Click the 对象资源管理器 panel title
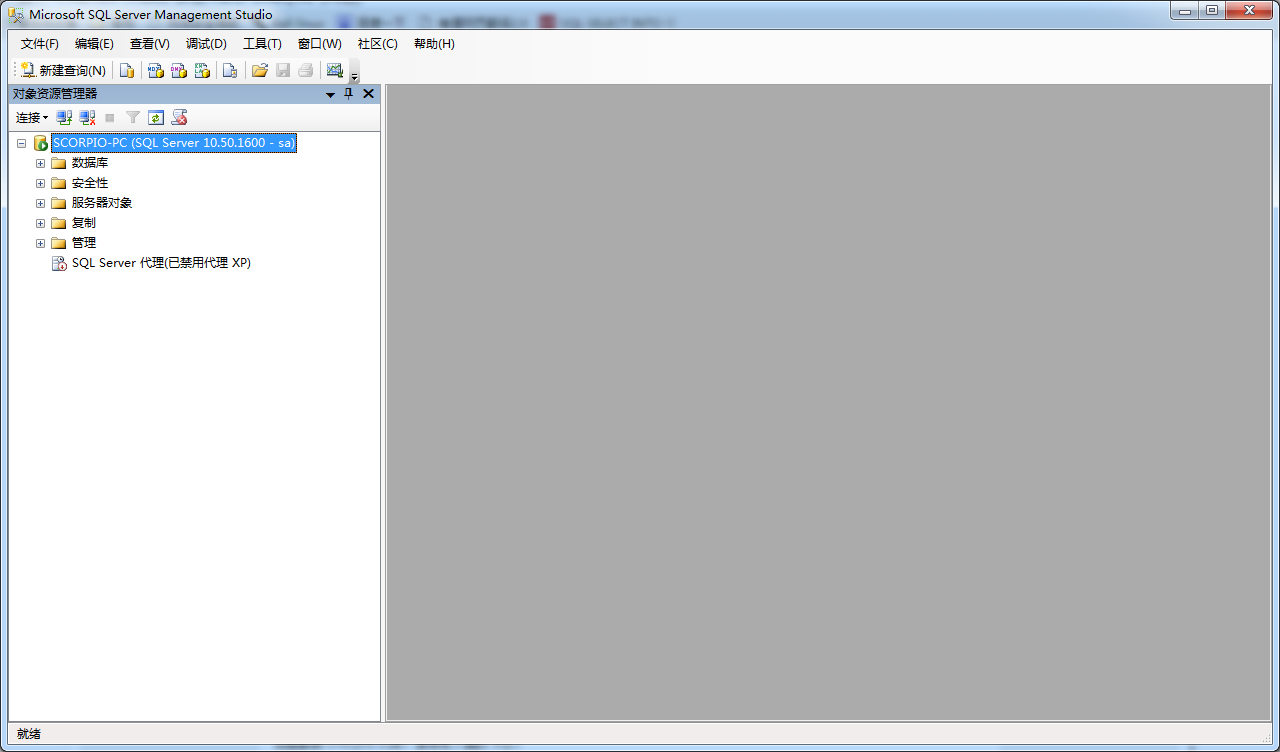1280x752 pixels. click(55, 94)
